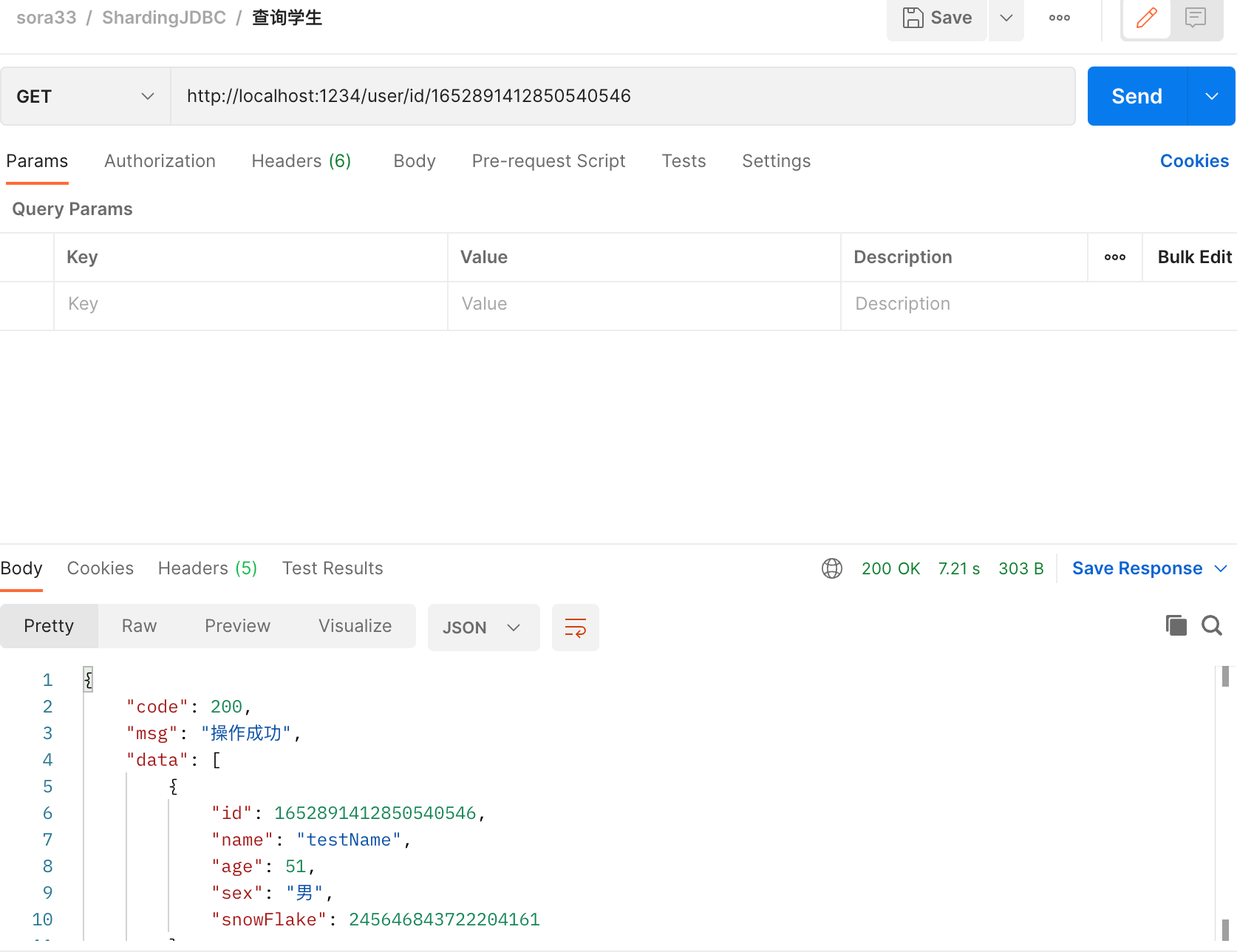The height and width of the screenshot is (952, 1237).
Task: Open the comments panel icon
Action: tap(1195, 18)
